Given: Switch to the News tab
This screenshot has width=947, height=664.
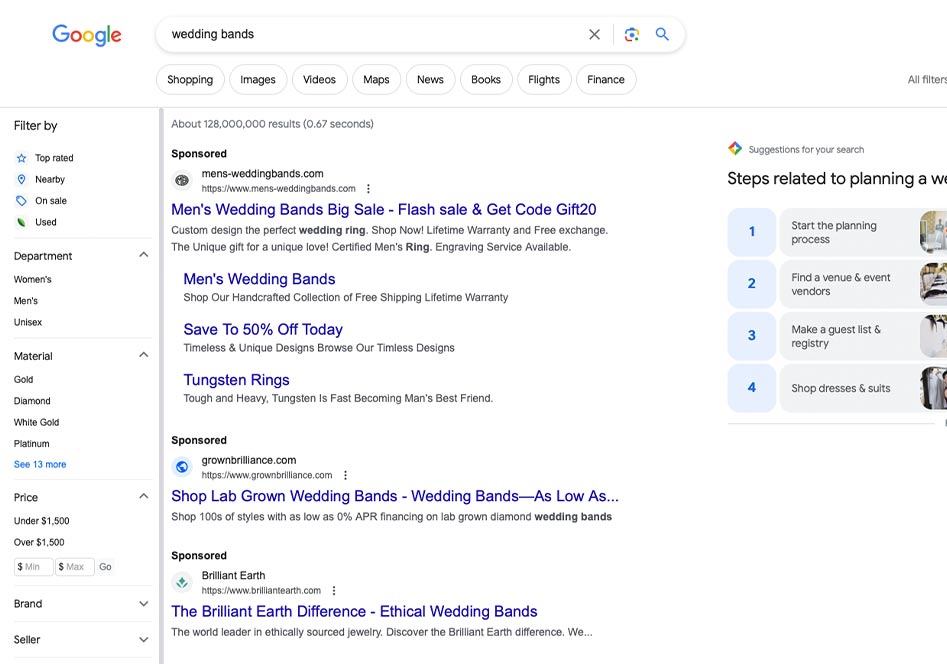Looking at the screenshot, I should (x=430, y=80).
